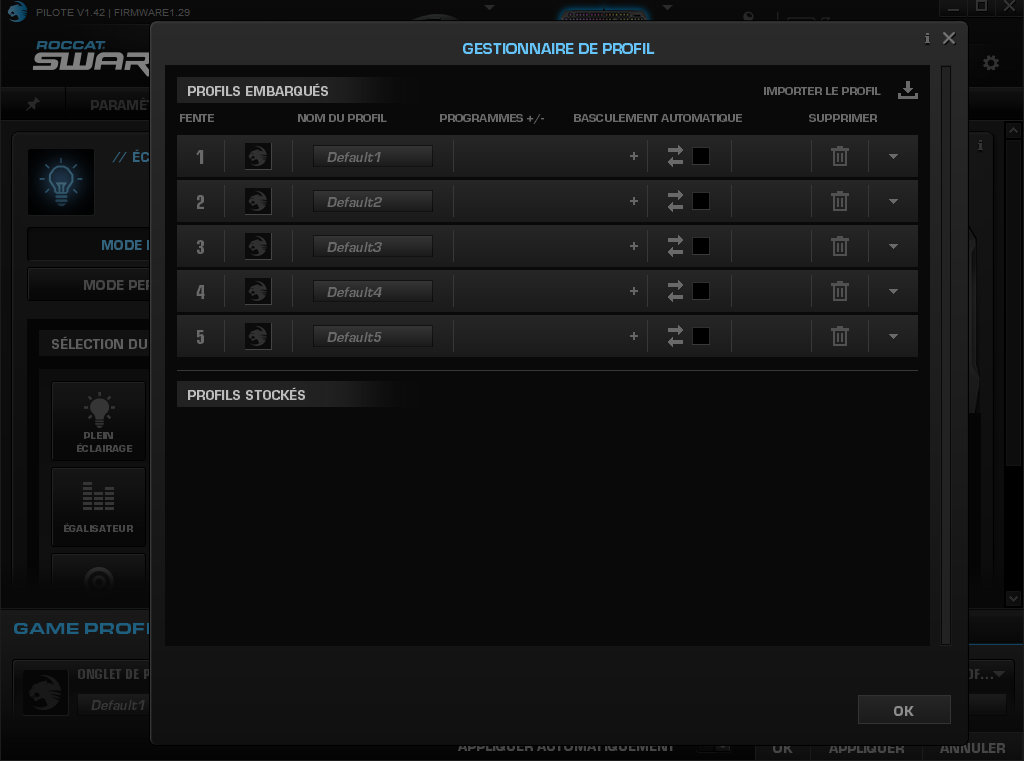Viewport: 1024px width, 761px height.
Task: Expand the dropdown arrow for slot 5
Action: pos(893,337)
